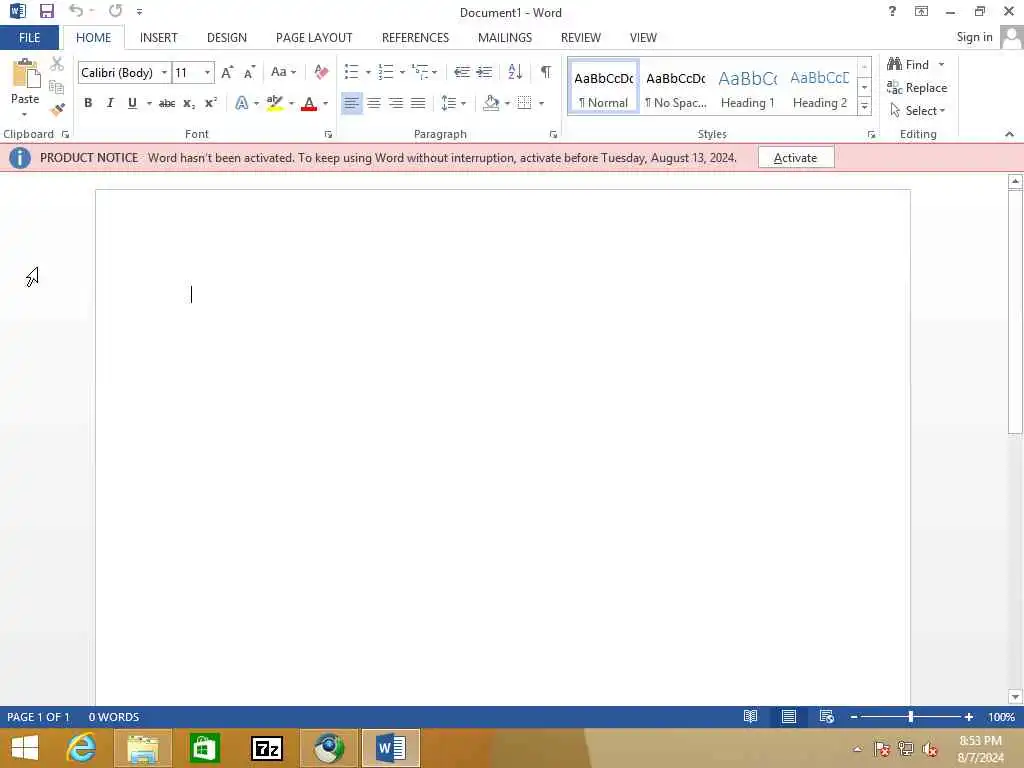Decrease font size with Shrink Font
1024x768 pixels.
[x=249, y=72]
